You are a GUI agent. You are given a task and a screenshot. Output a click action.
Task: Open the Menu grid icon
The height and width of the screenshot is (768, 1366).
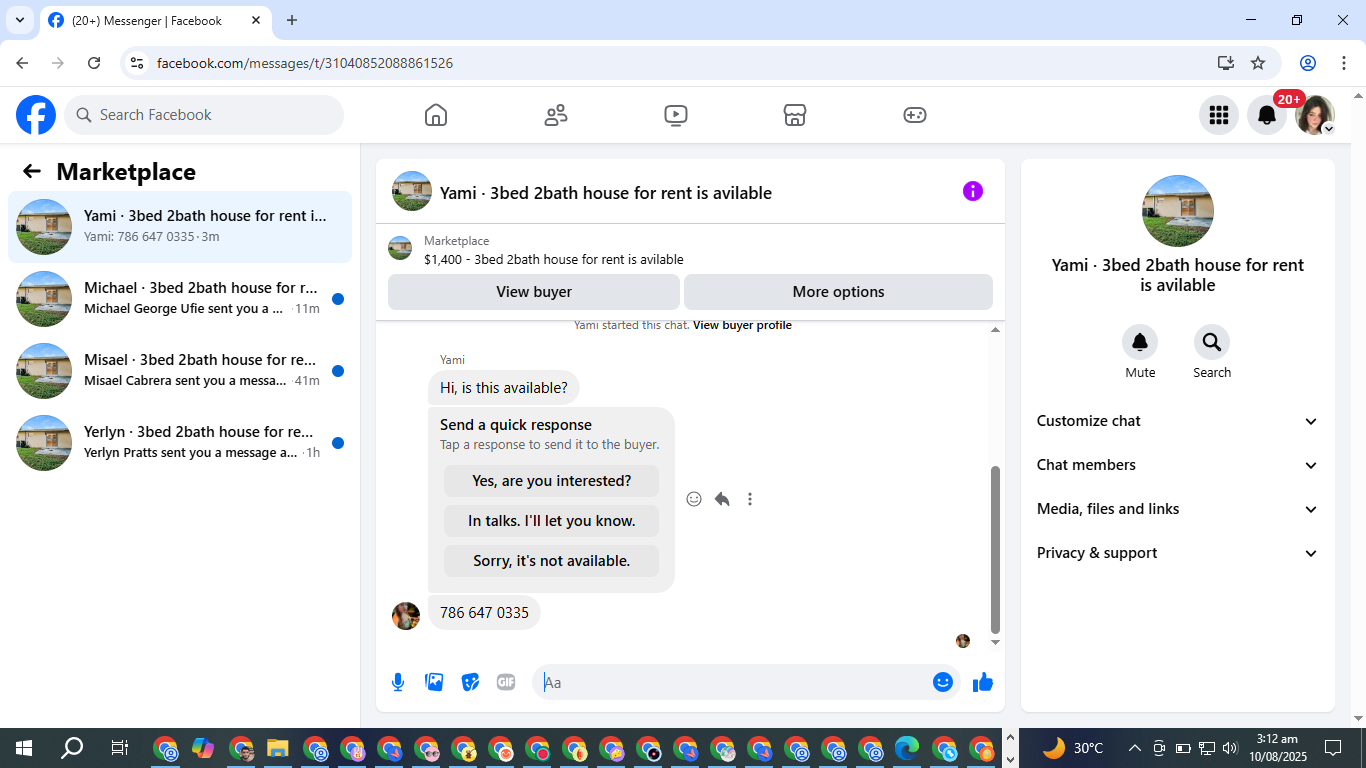(x=1218, y=115)
